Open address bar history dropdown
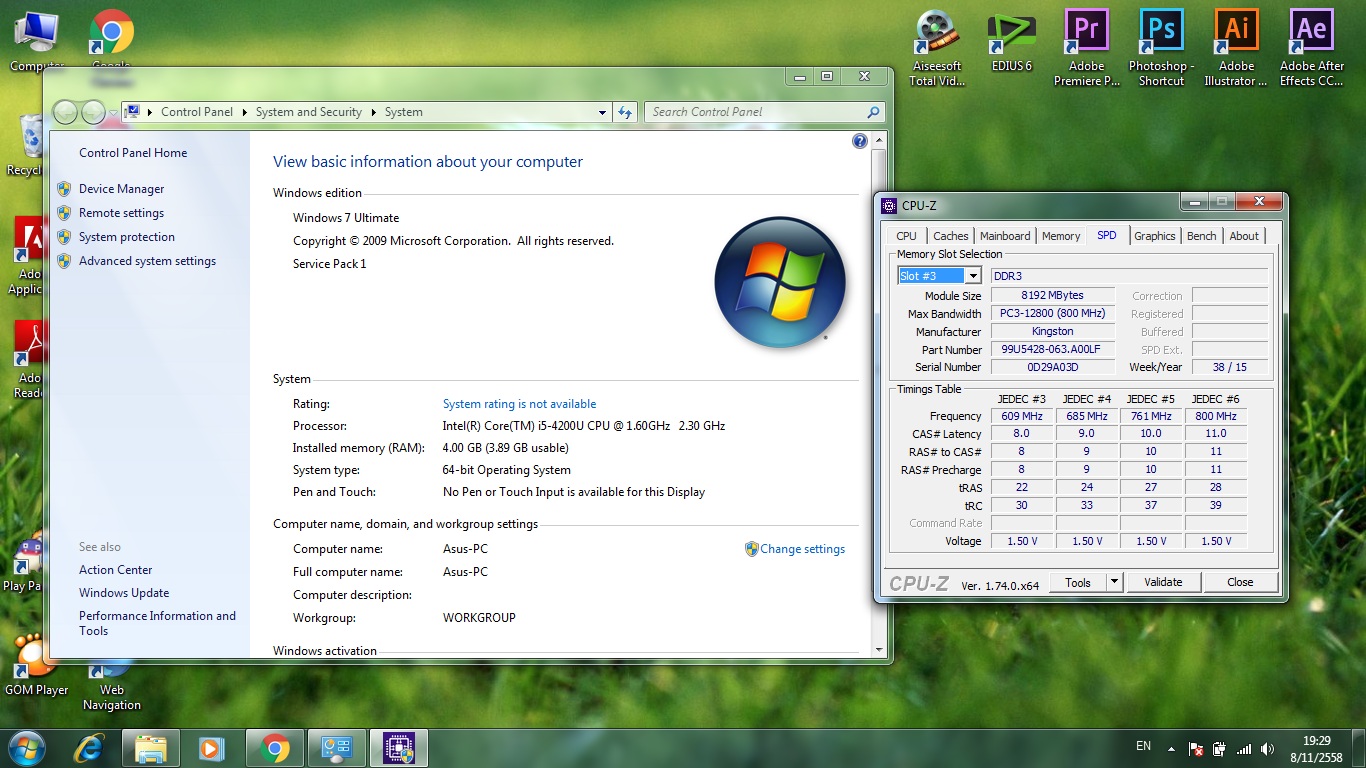This screenshot has height=768, width=1366. click(x=602, y=112)
